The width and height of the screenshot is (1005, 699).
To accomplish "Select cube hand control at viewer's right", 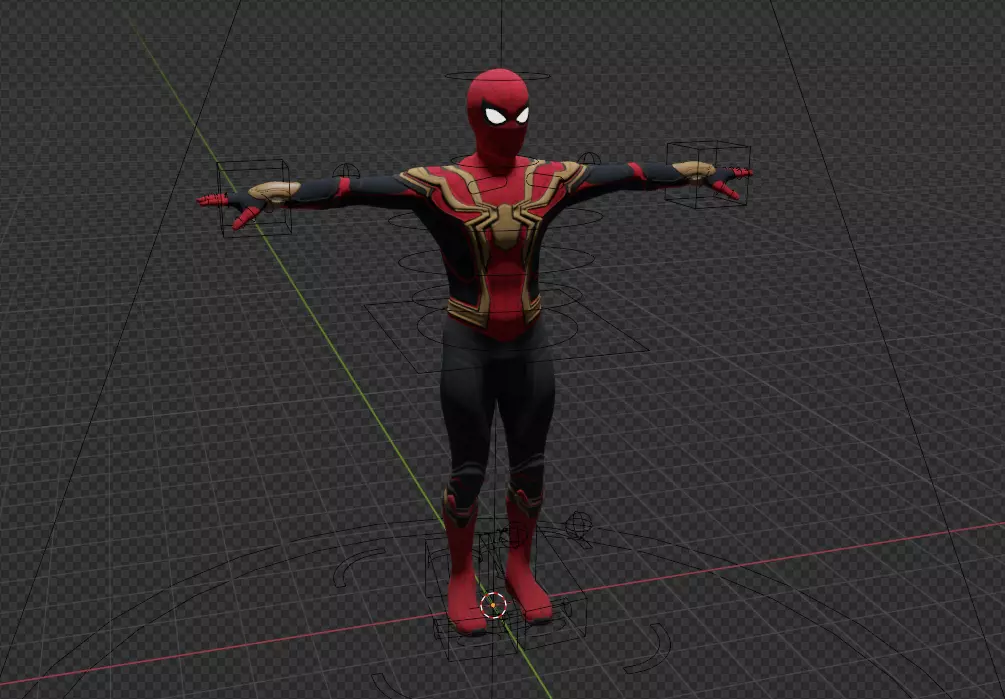I will tap(708, 174).
